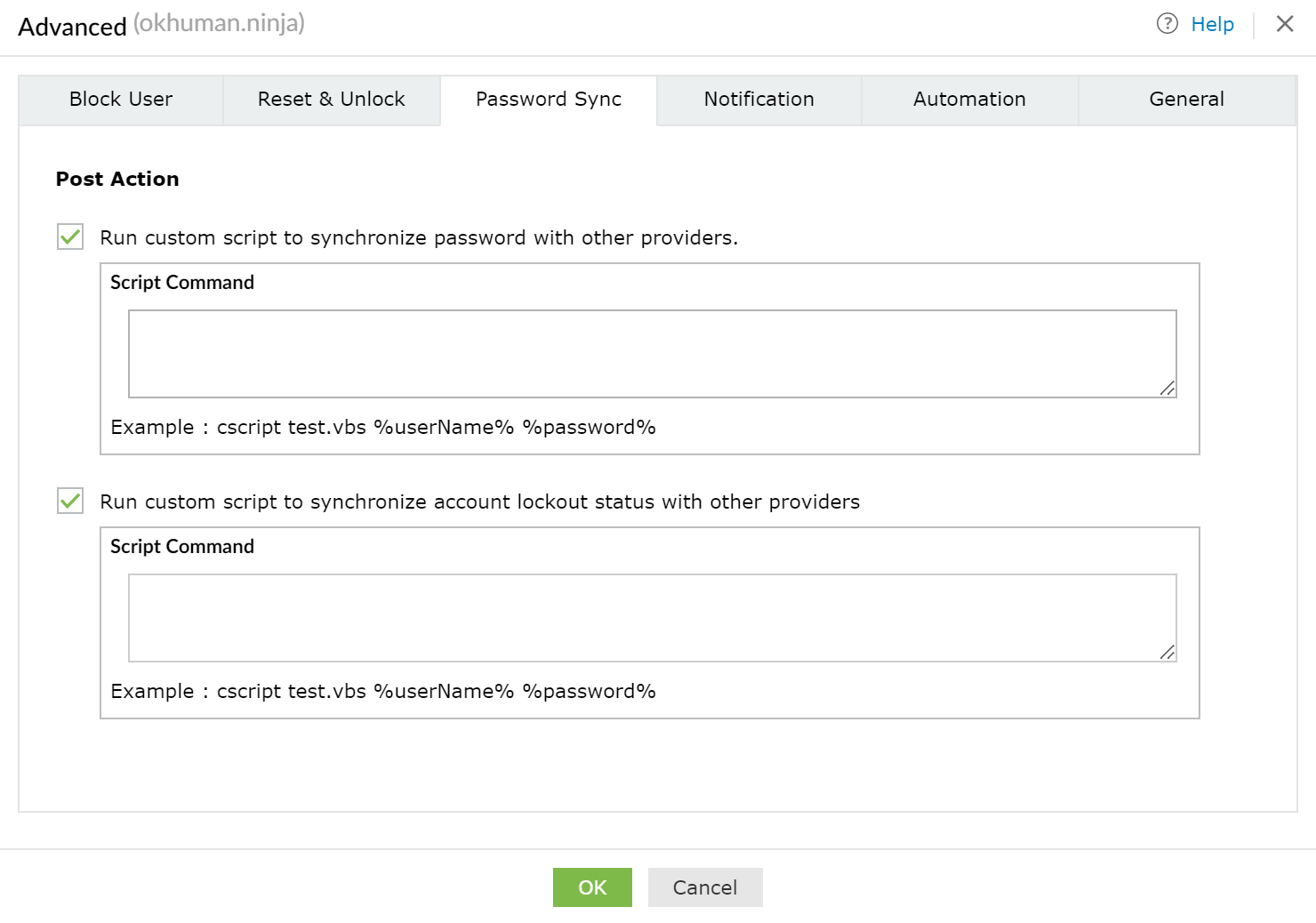Viewport: 1316px width, 923px height.
Task: Go to the Notification tab
Action: pyautogui.click(x=758, y=100)
